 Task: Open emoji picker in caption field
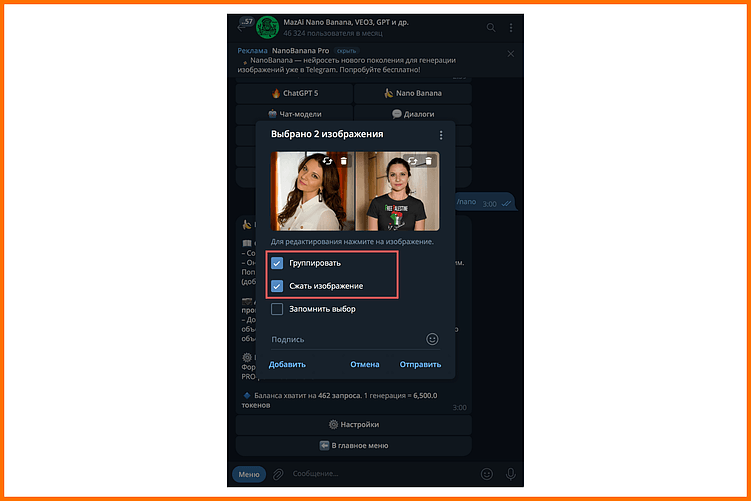pos(432,339)
